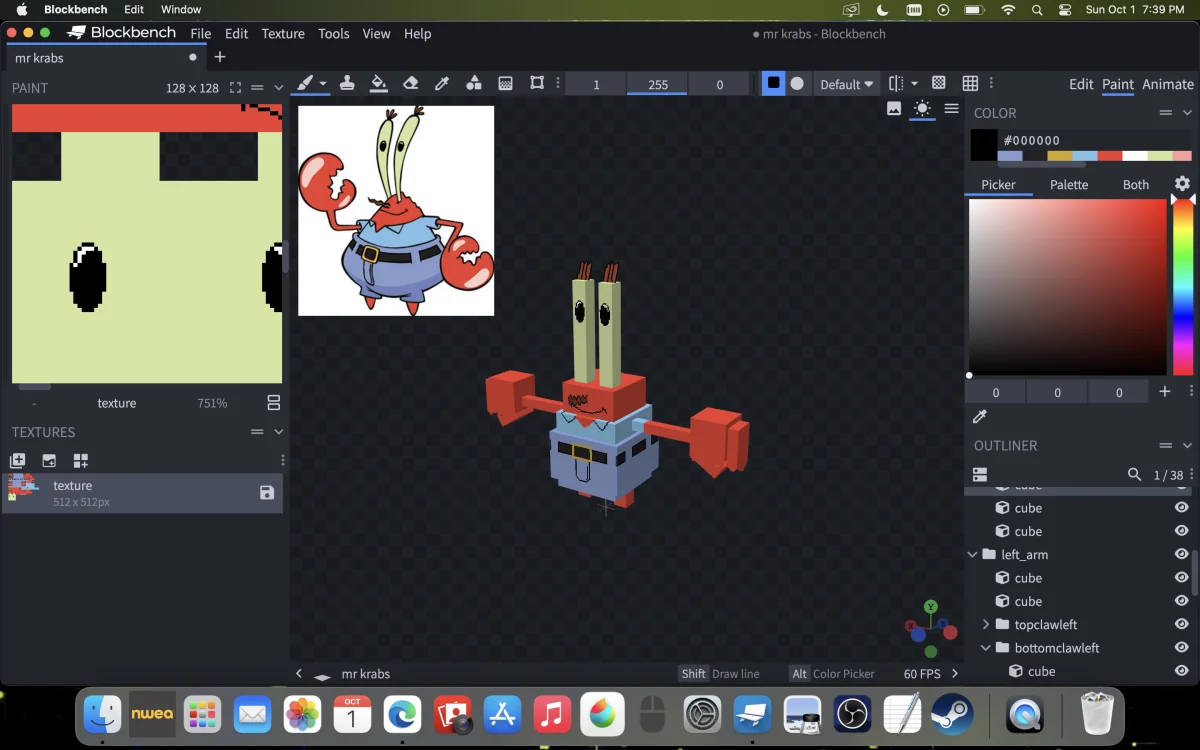
Task: Add current color to palette with plus
Action: (1164, 392)
